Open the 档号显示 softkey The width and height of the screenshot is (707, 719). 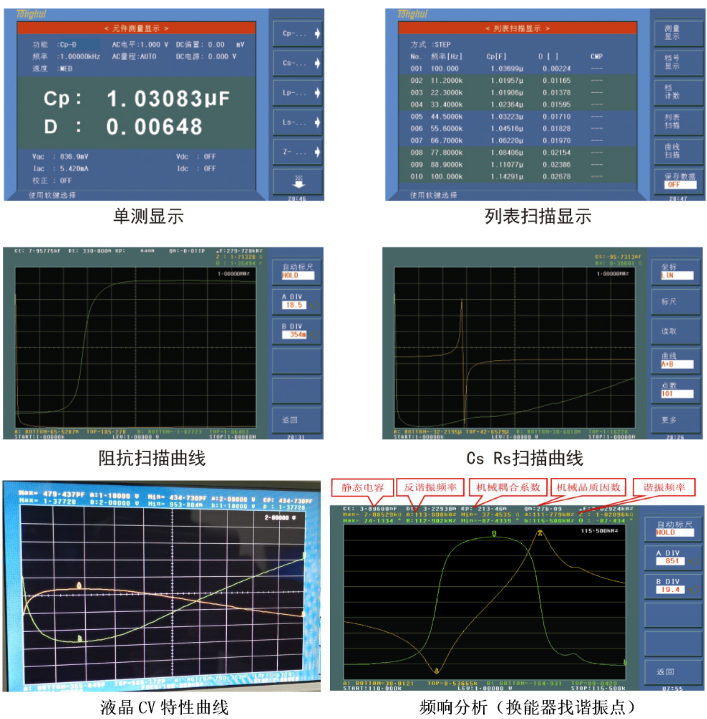(x=678, y=62)
